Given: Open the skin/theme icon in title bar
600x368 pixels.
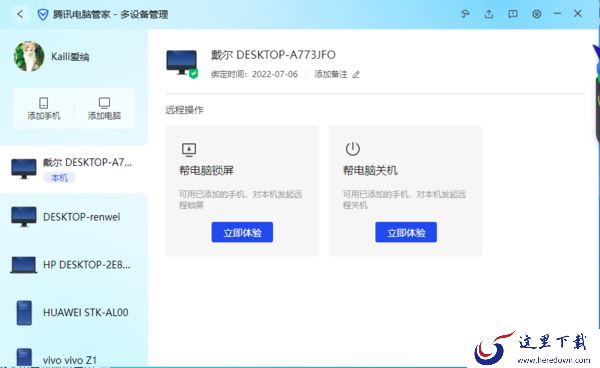Looking at the screenshot, I should [465, 14].
